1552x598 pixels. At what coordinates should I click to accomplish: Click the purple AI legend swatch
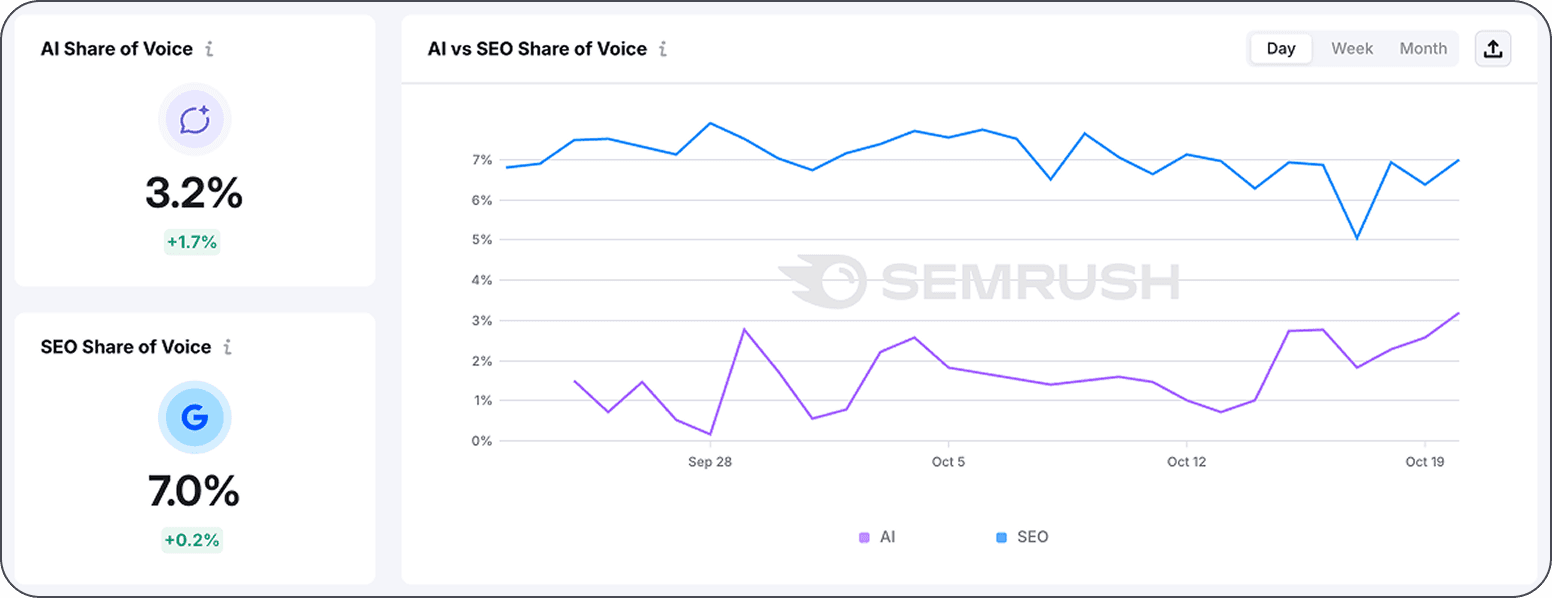click(864, 538)
